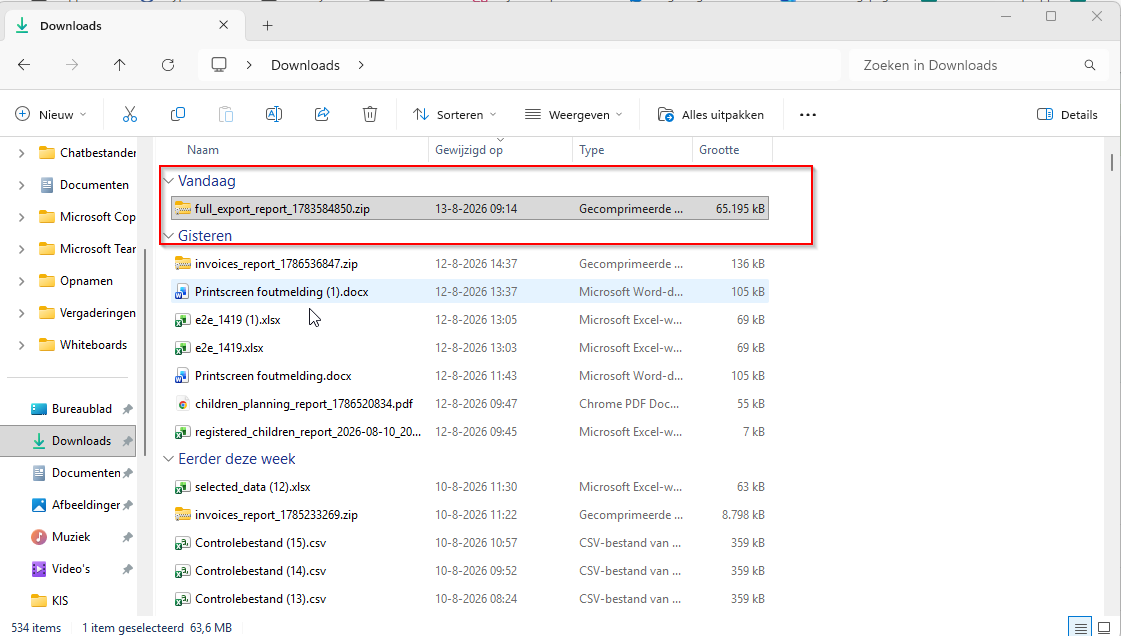
Task: Select invoices_report_1786536847.zip
Action: (470, 264)
